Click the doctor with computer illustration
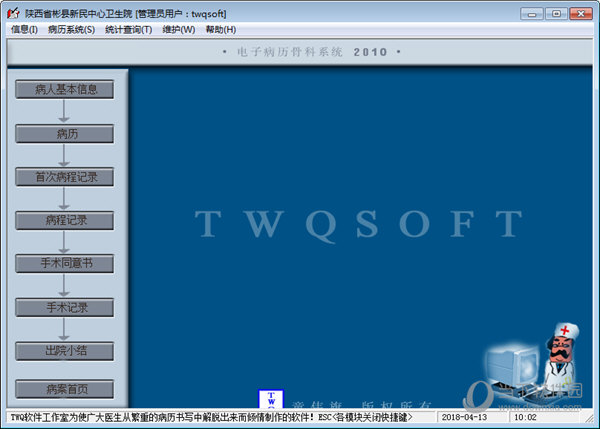The width and height of the screenshot is (600, 429). coord(532,363)
